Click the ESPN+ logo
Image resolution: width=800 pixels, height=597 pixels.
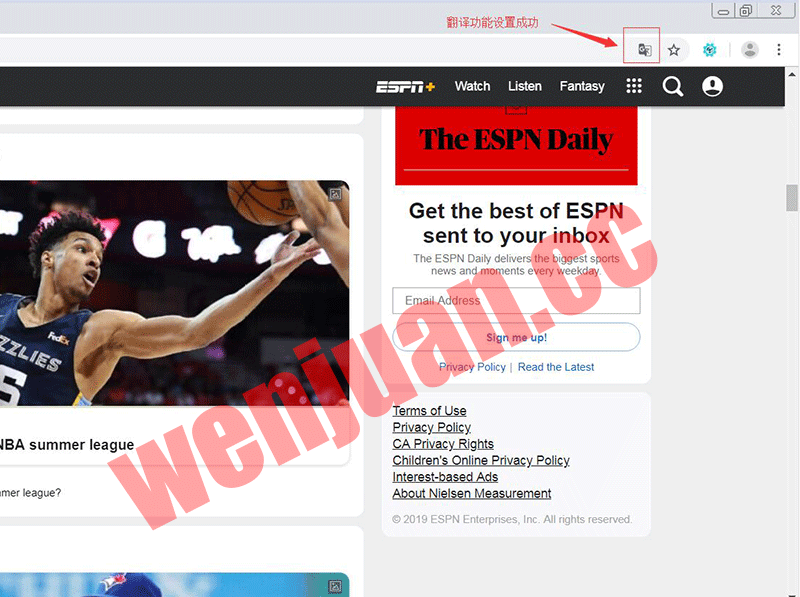[405, 87]
